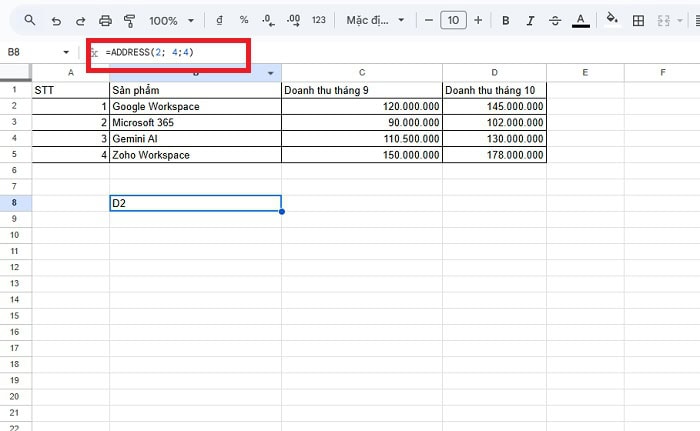Image resolution: width=700 pixels, height=431 pixels.
Task: Click cell B8 containing D2
Action: tap(196, 203)
